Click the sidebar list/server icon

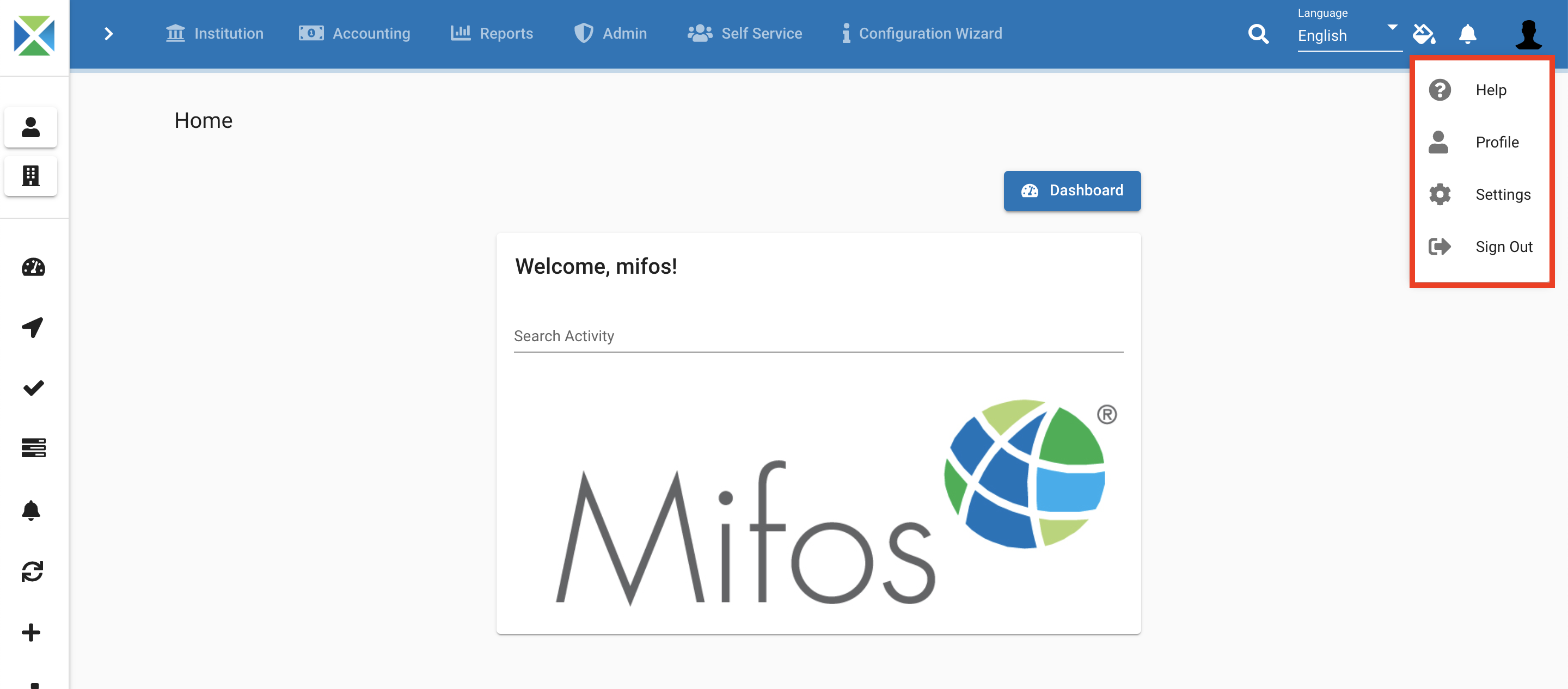[x=33, y=448]
